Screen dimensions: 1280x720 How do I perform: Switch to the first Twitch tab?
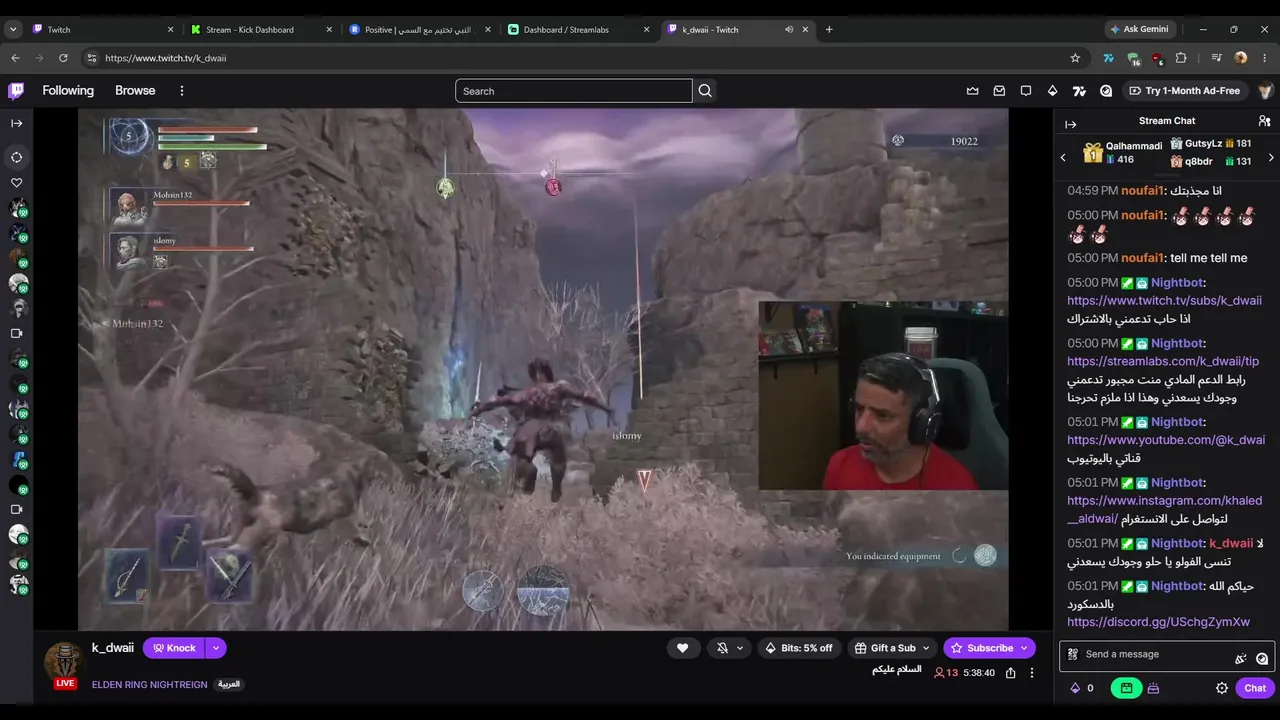102,30
